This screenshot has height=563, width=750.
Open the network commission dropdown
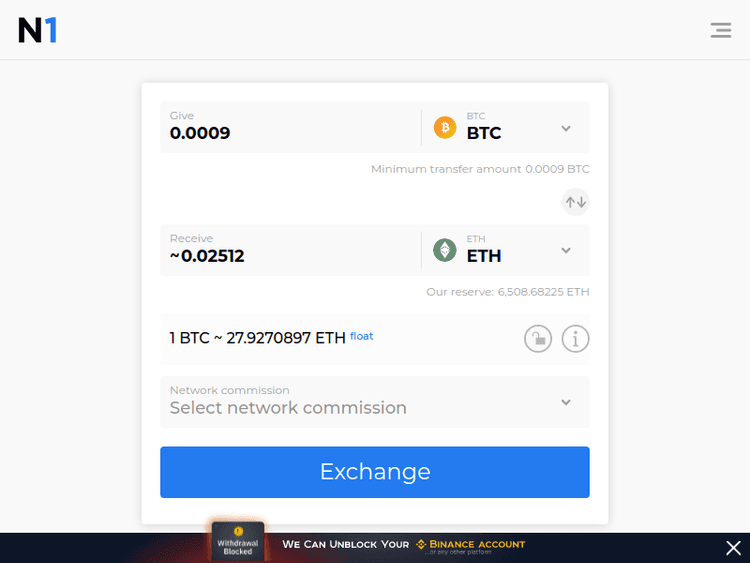pos(375,402)
